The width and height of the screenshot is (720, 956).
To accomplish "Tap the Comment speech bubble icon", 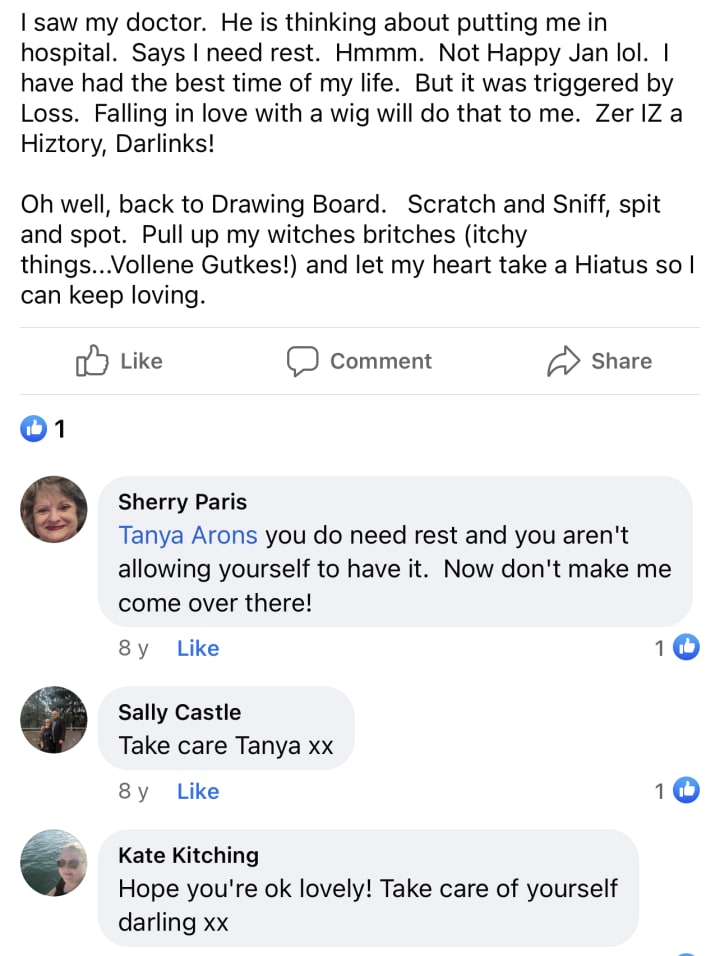I will pyautogui.click(x=302, y=361).
